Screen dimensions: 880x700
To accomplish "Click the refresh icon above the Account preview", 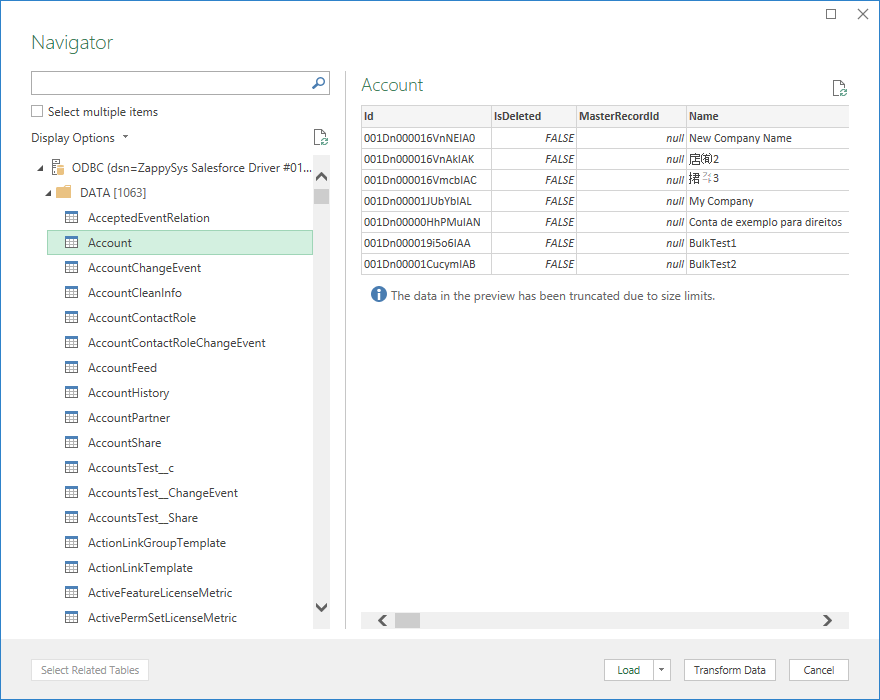I will [839, 88].
